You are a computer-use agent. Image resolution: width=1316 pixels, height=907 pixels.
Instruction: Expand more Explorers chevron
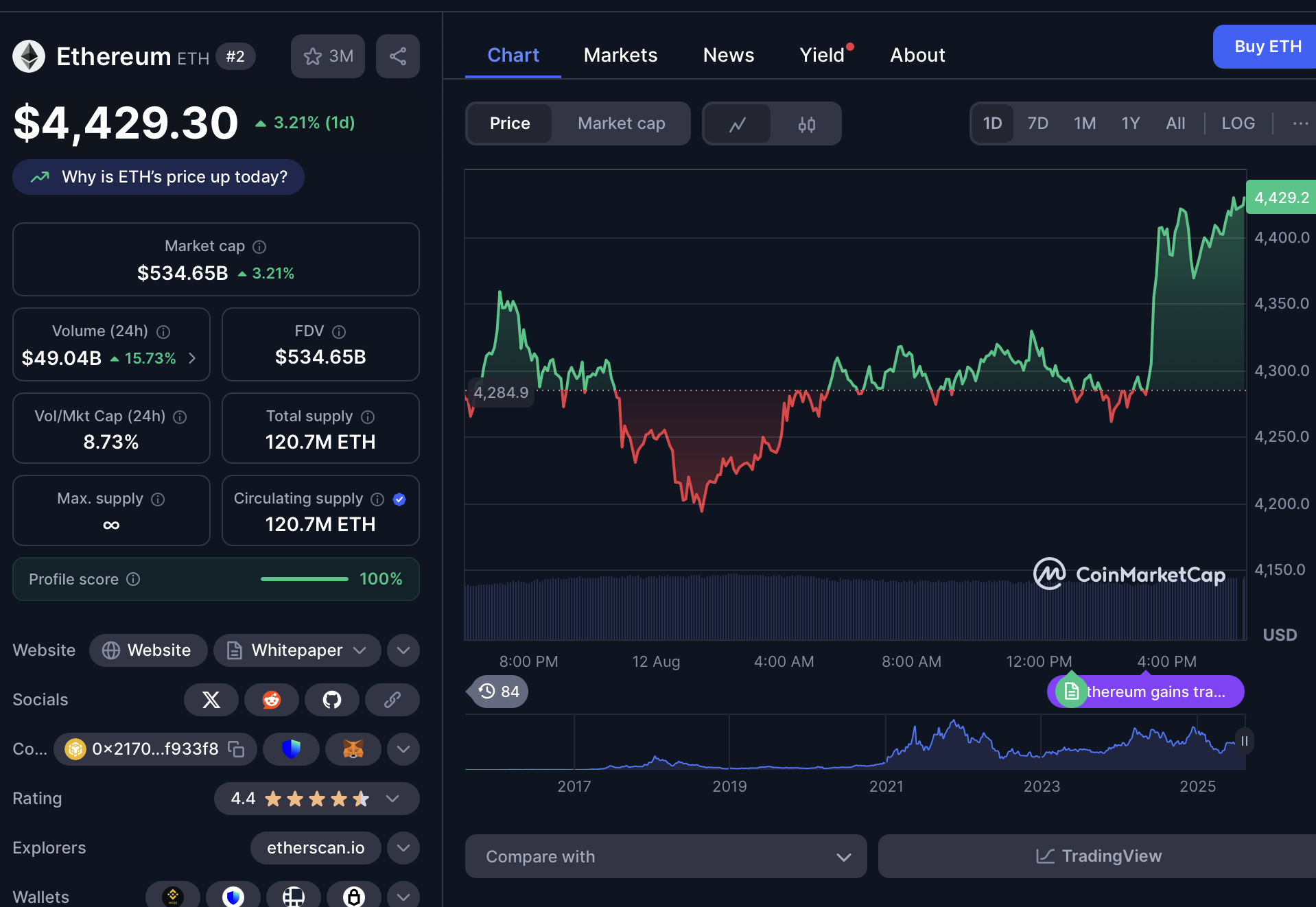[403, 848]
